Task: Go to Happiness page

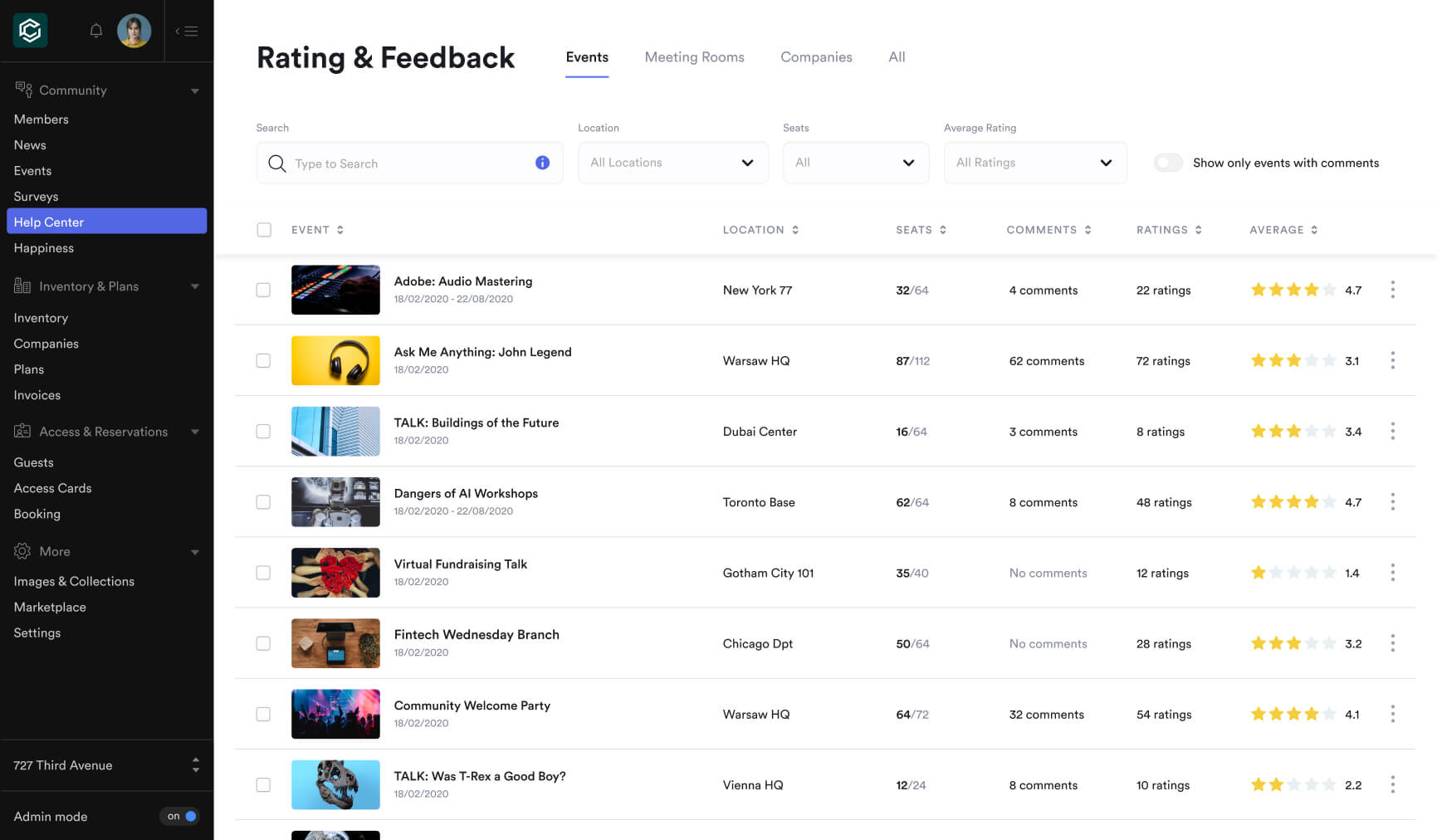Action: pyautogui.click(x=43, y=247)
